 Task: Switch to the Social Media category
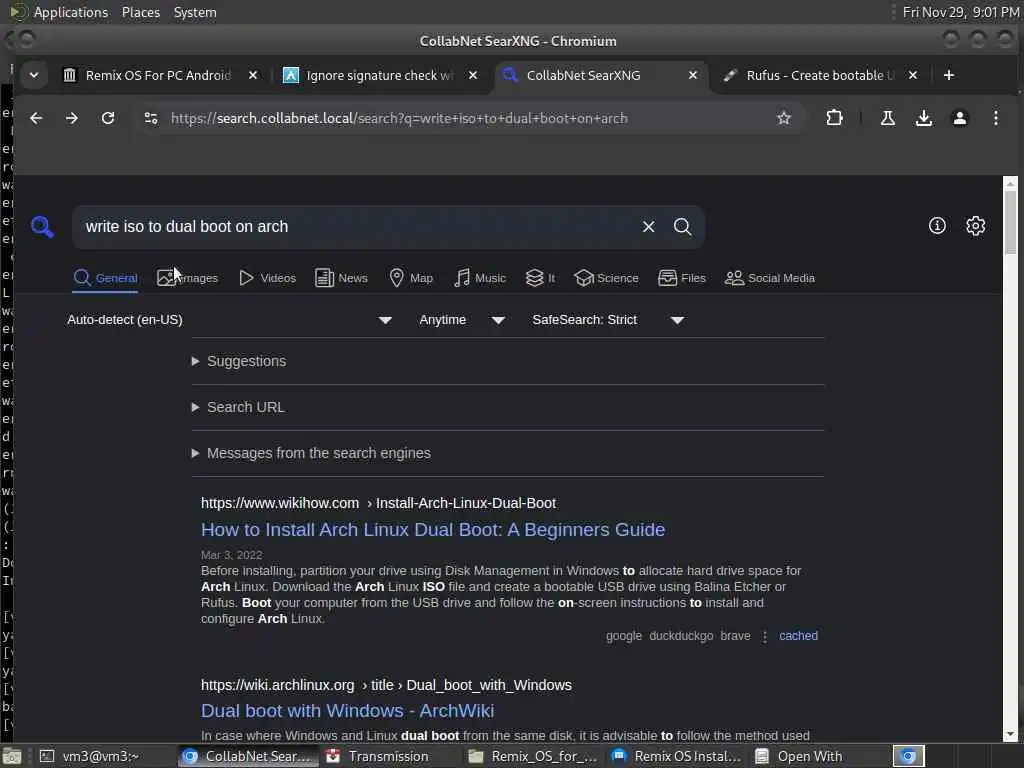coord(770,278)
